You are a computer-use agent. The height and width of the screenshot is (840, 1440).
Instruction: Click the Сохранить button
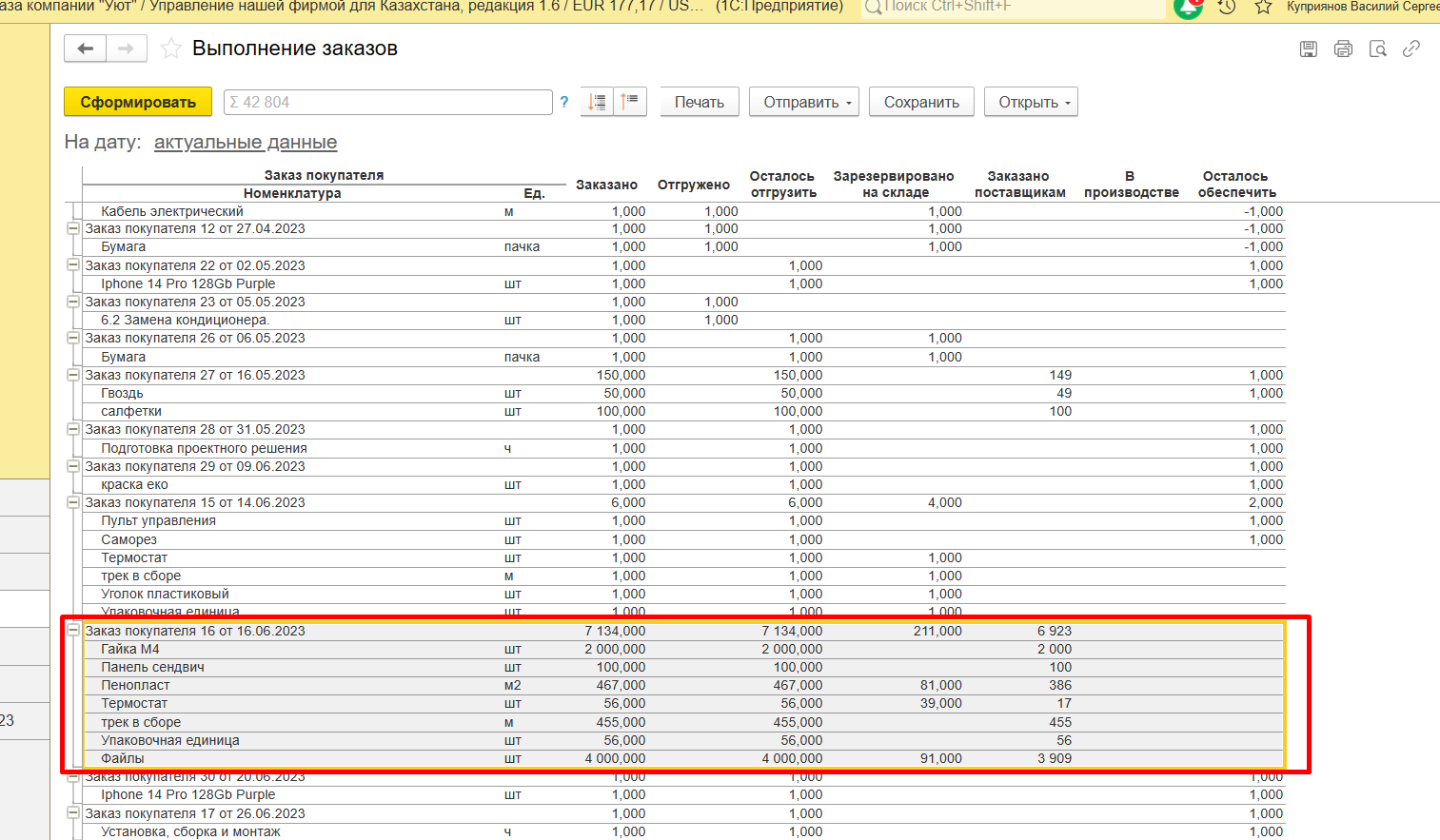(x=921, y=102)
